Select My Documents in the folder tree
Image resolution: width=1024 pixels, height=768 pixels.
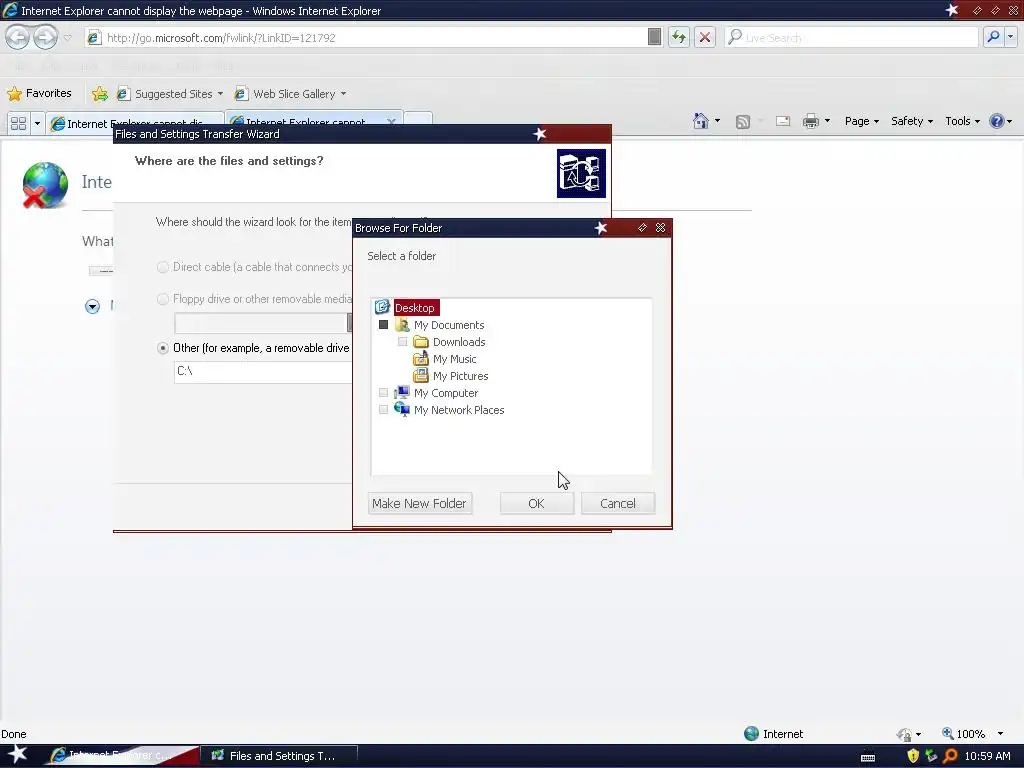pyautogui.click(x=449, y=325)
